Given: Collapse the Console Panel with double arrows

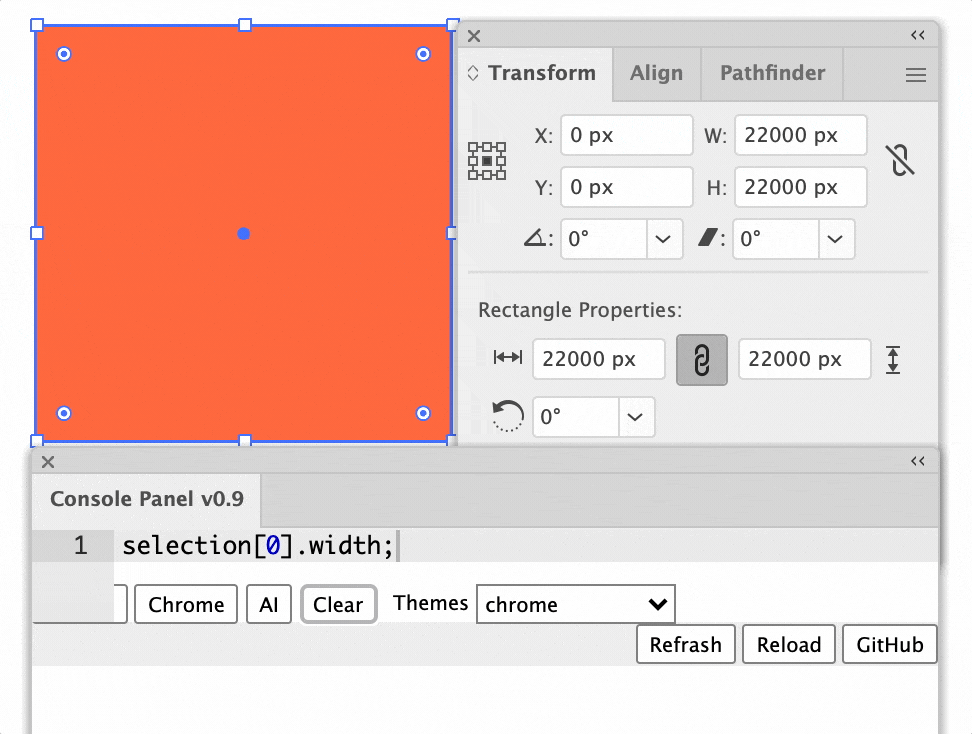Looking at the screenshot, I should (917, 461).
